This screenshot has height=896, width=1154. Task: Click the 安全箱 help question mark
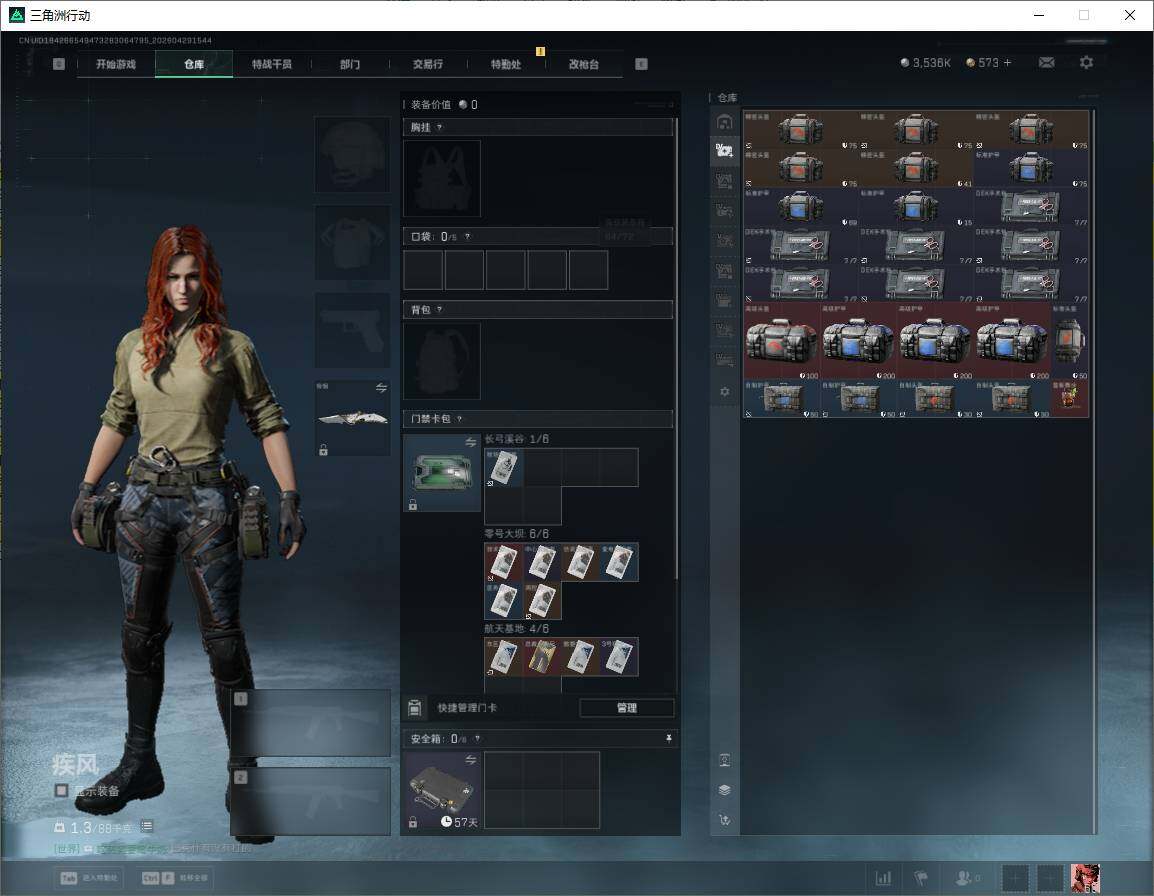[478, 738]
